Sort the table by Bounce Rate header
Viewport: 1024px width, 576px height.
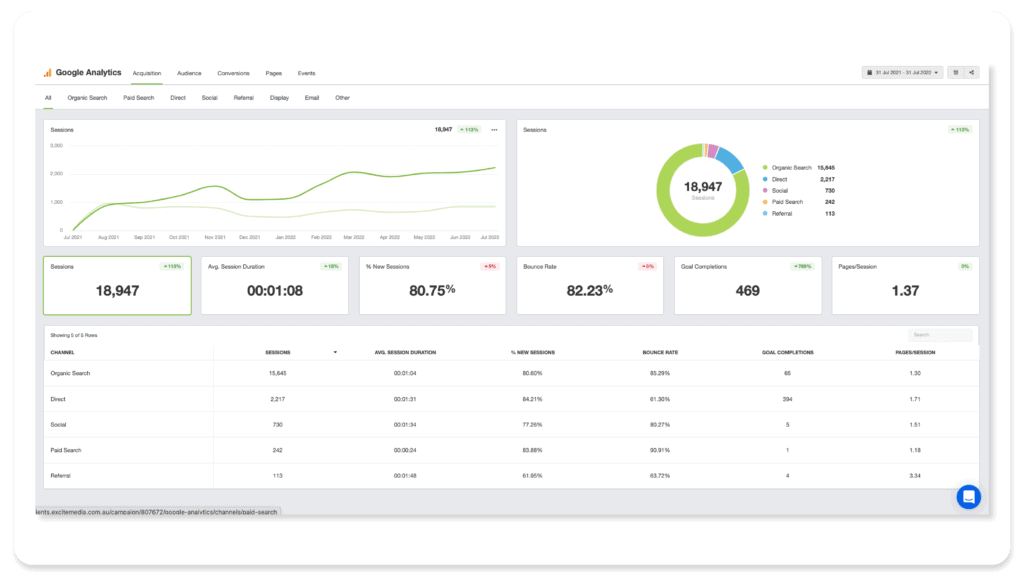pyautogui.click(x=660, y=353)
